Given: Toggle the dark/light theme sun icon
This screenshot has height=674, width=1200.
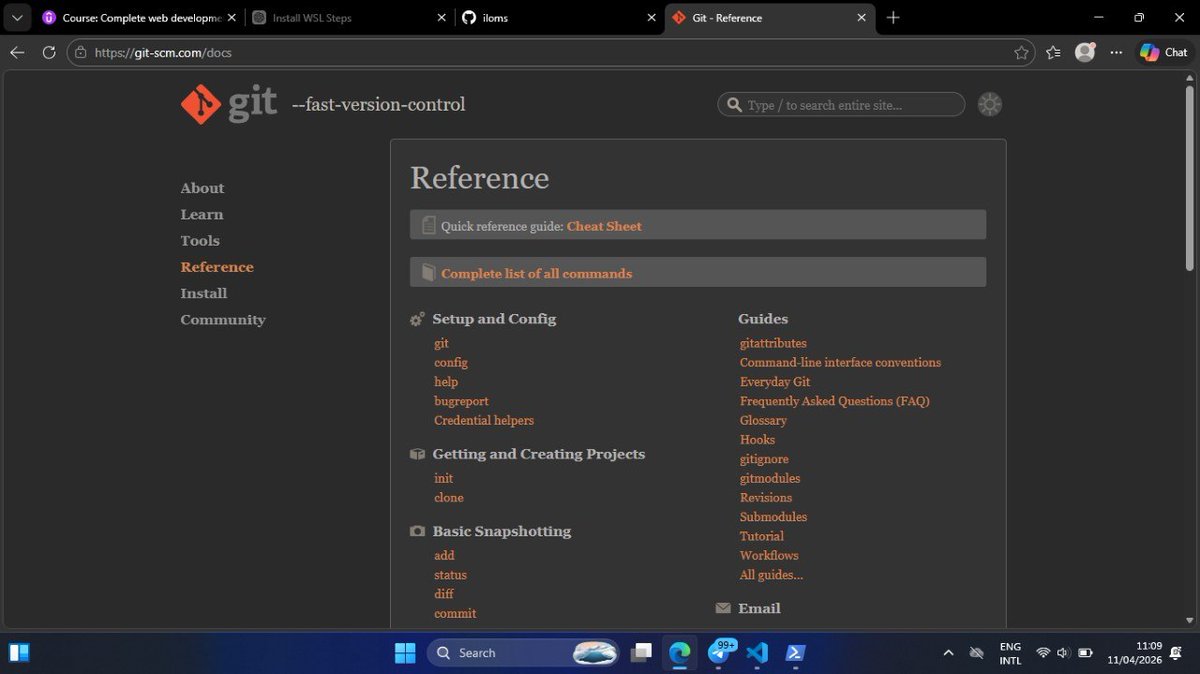Looking at the screenshot, I should coord(989,105).
